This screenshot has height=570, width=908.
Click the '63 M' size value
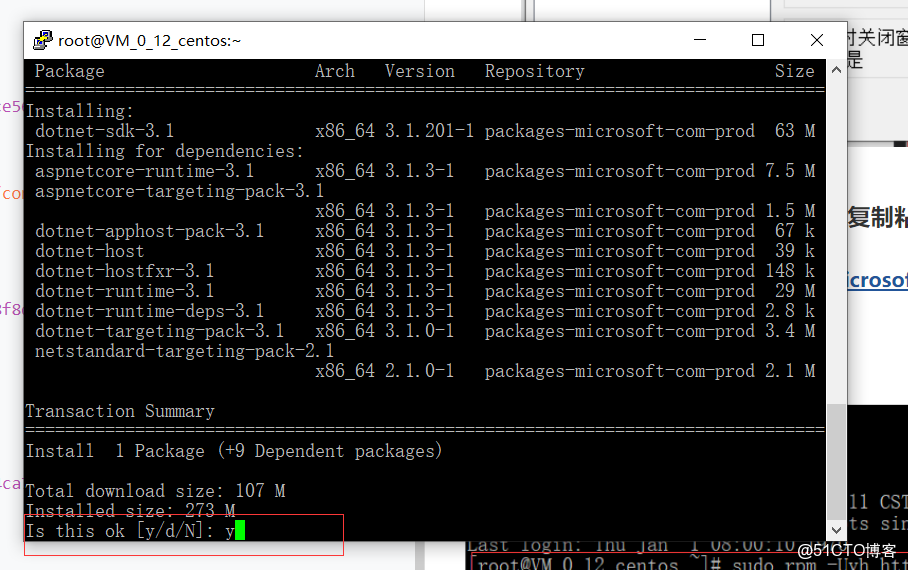(795, 131)
